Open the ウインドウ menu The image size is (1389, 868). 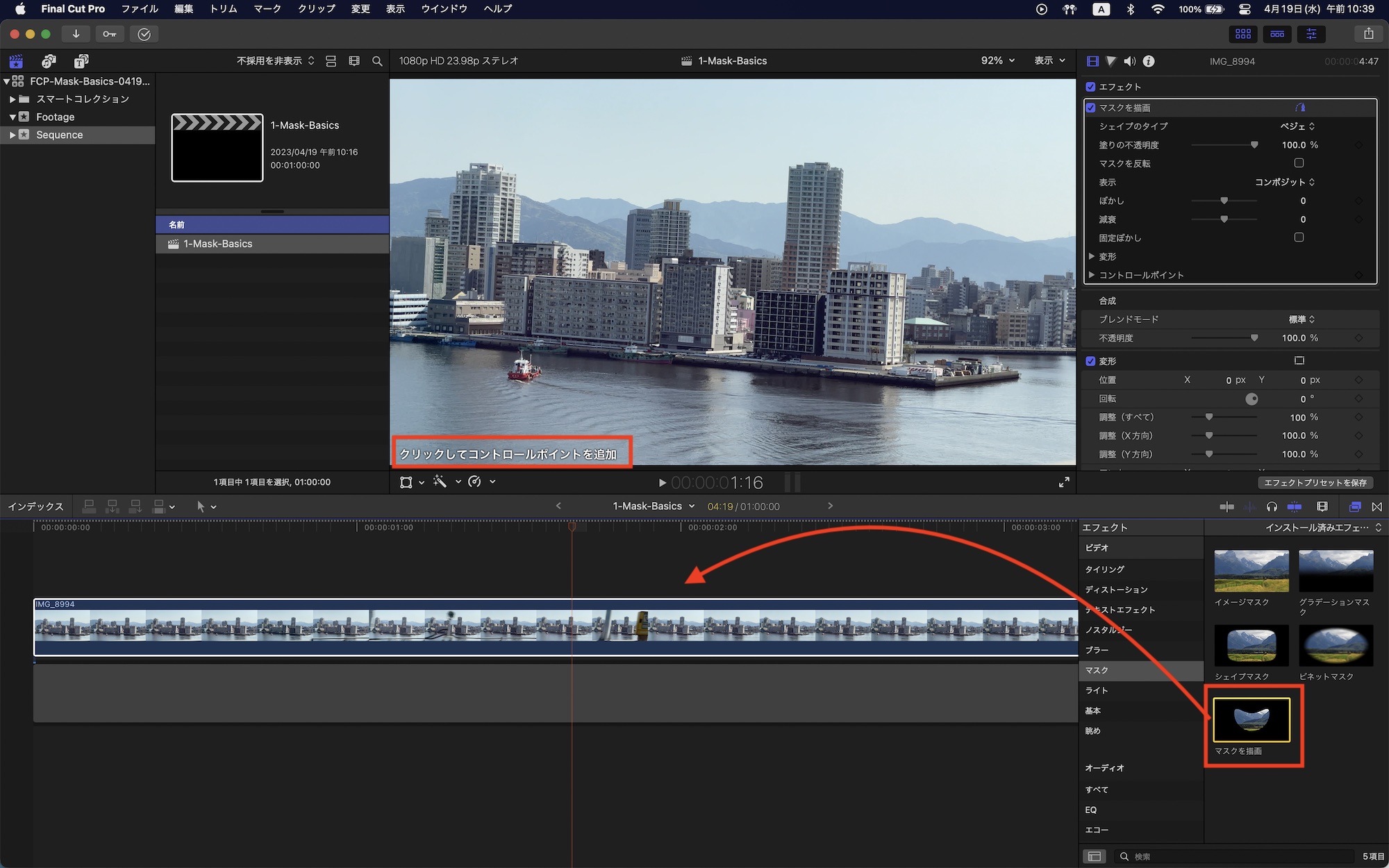[x=444, y=9]
